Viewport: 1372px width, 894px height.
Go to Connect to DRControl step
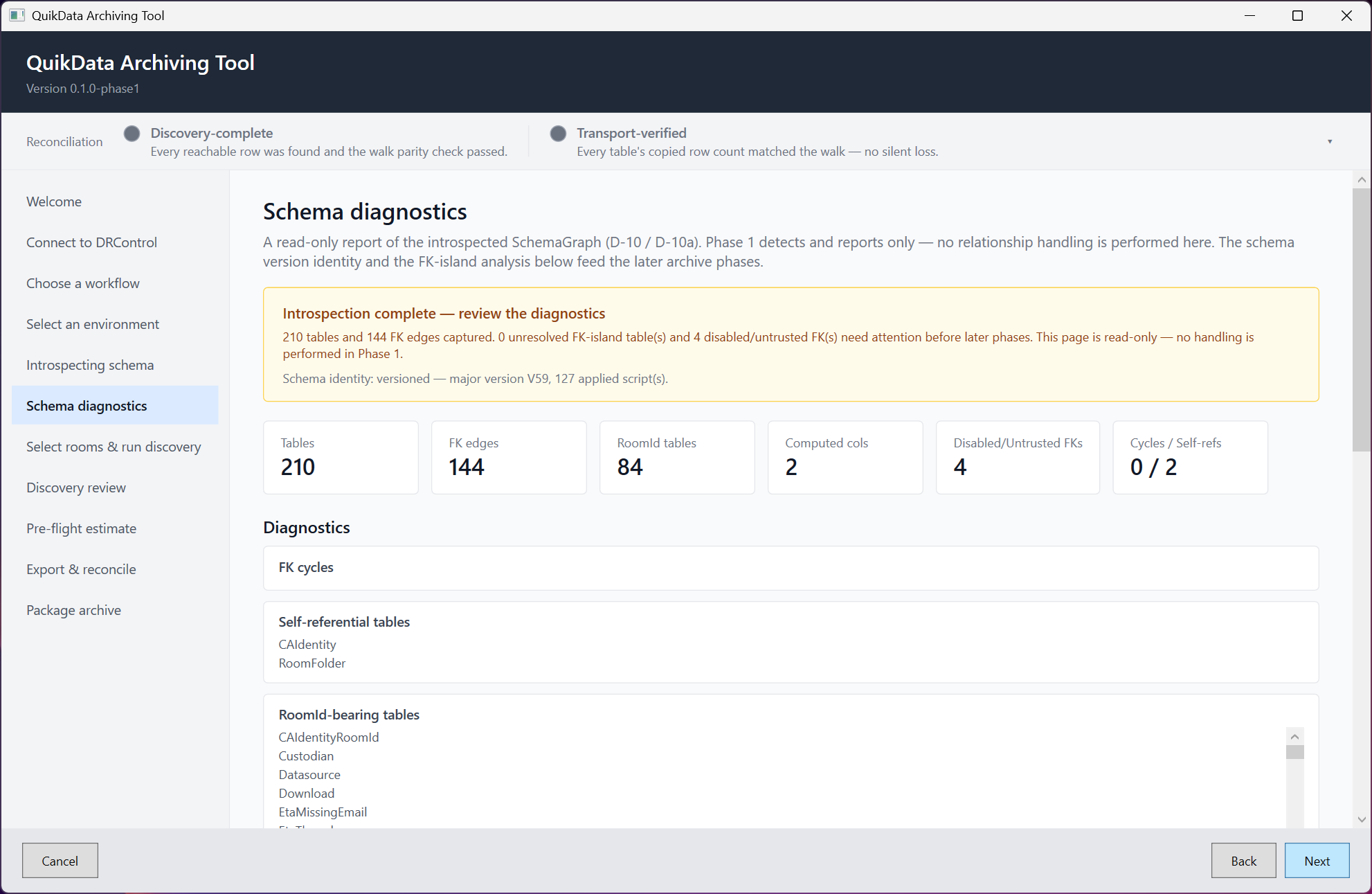pyautogui.click(x=115, y=242)
